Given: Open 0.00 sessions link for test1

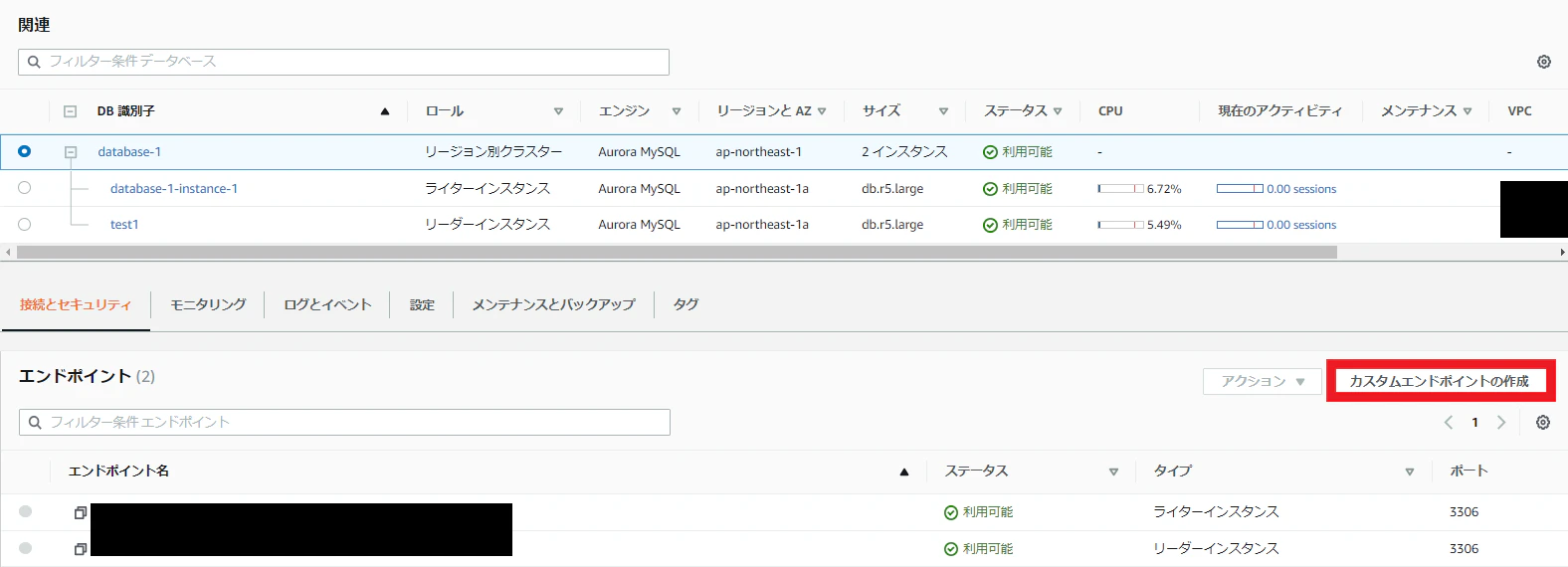Looking at the screenshot, I should click(x=1301, y=225).
